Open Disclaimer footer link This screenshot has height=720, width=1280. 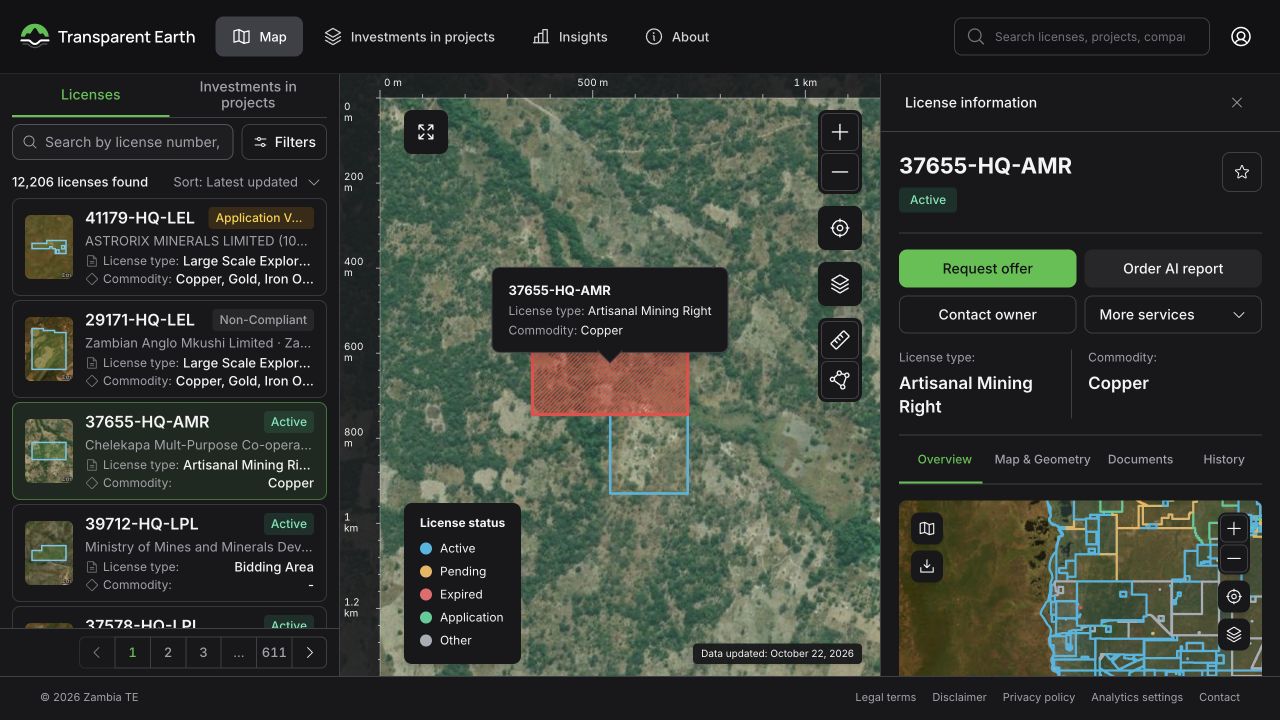(959, 697)
